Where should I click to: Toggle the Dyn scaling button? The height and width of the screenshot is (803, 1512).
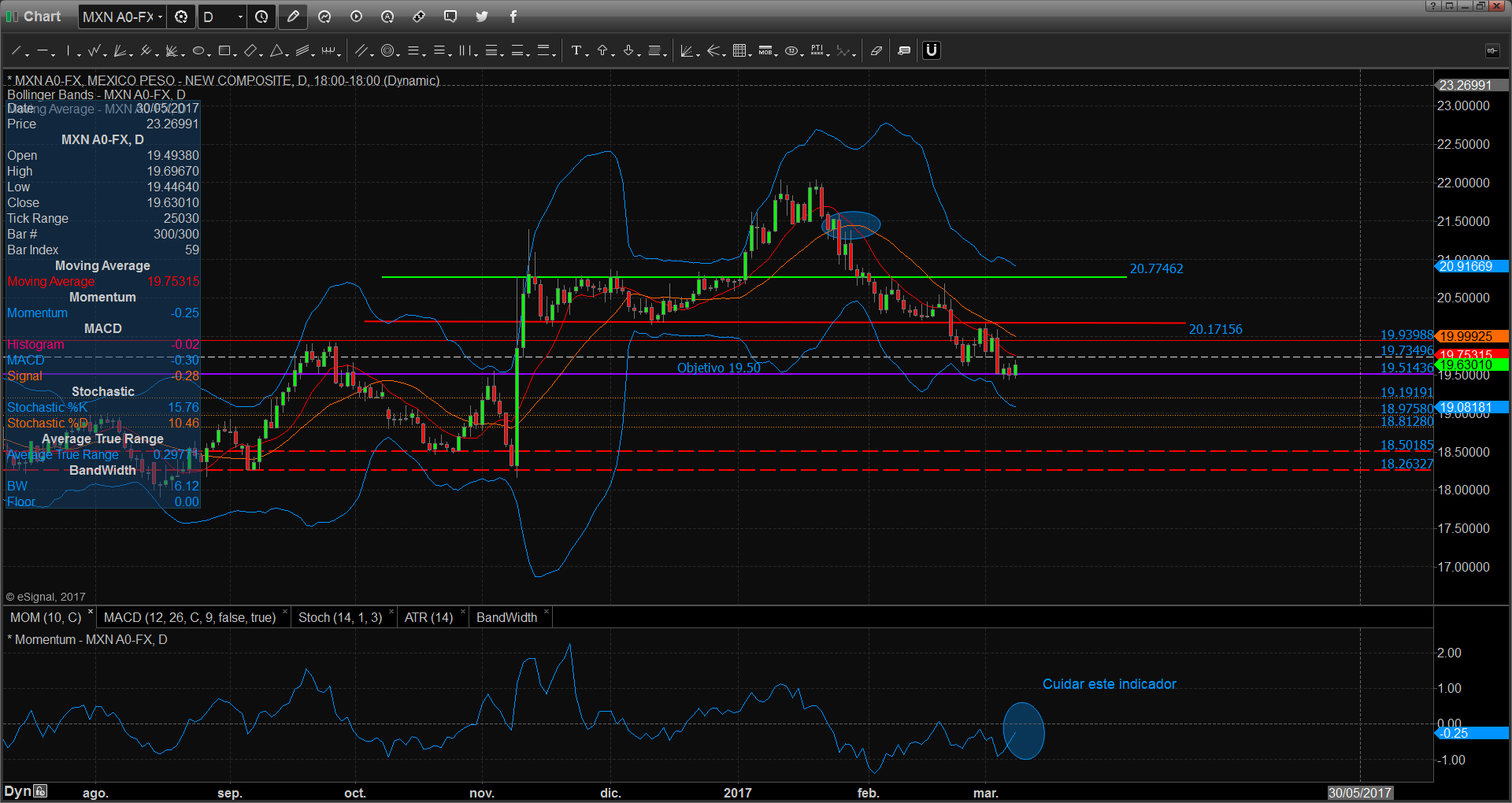click(x=17, y=792)
